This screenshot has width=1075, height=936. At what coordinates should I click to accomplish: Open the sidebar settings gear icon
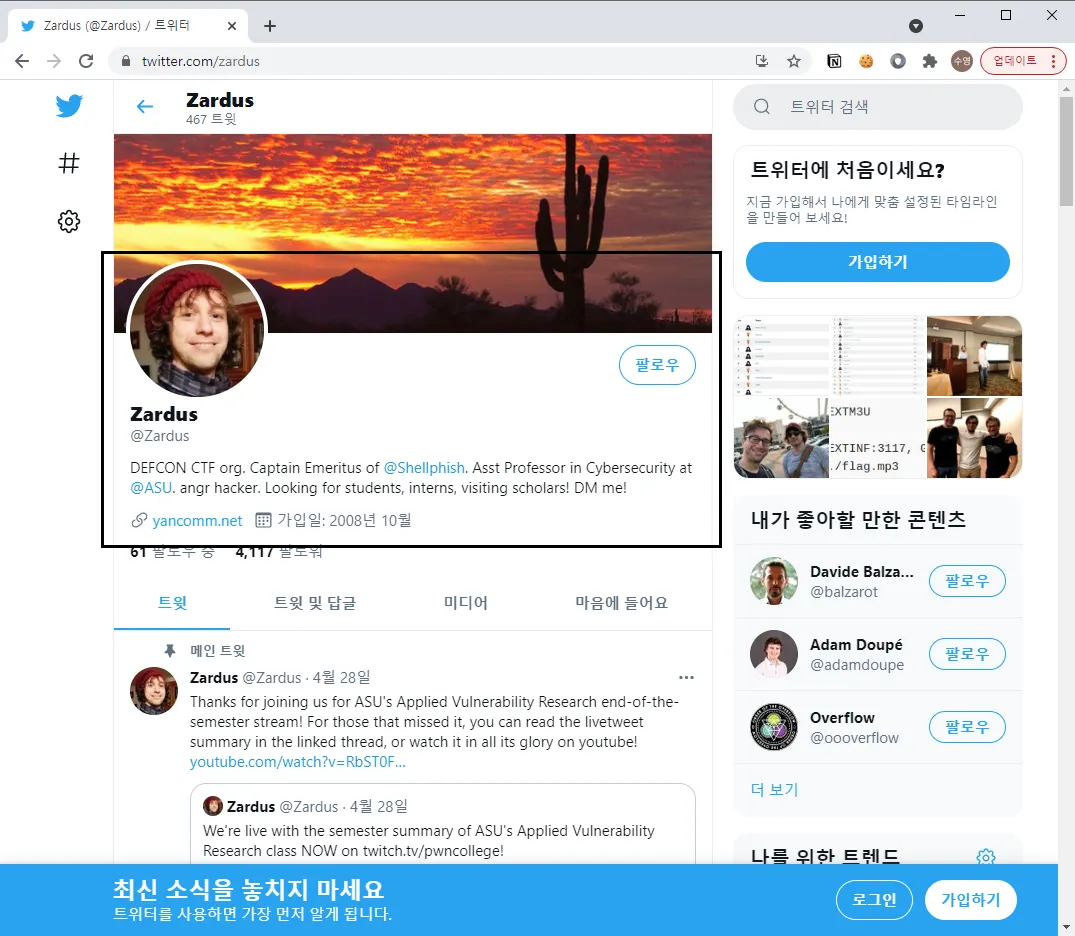click(x=69, y=221)
